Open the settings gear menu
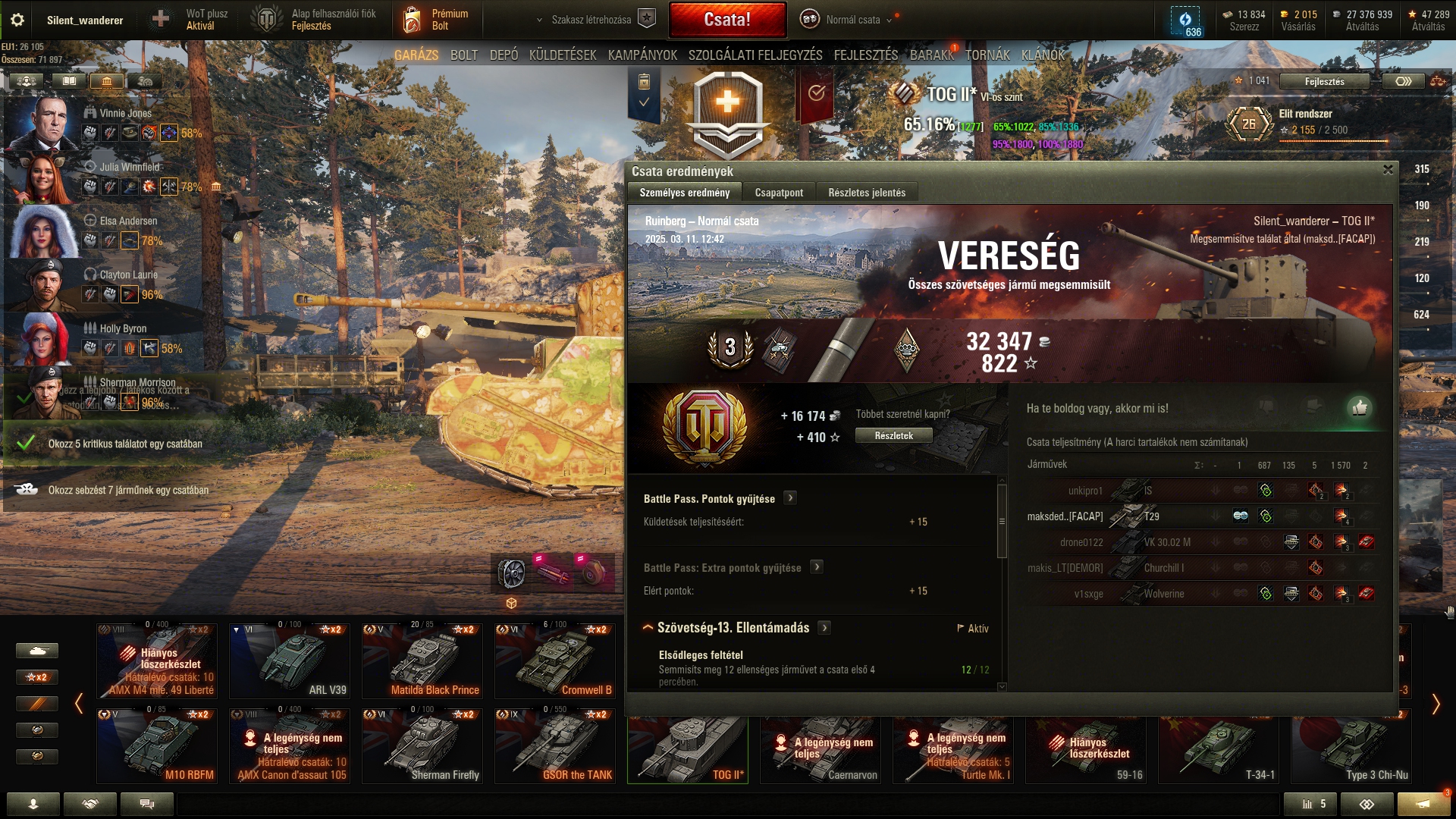Screen dimensions: 1456x819 17,20
